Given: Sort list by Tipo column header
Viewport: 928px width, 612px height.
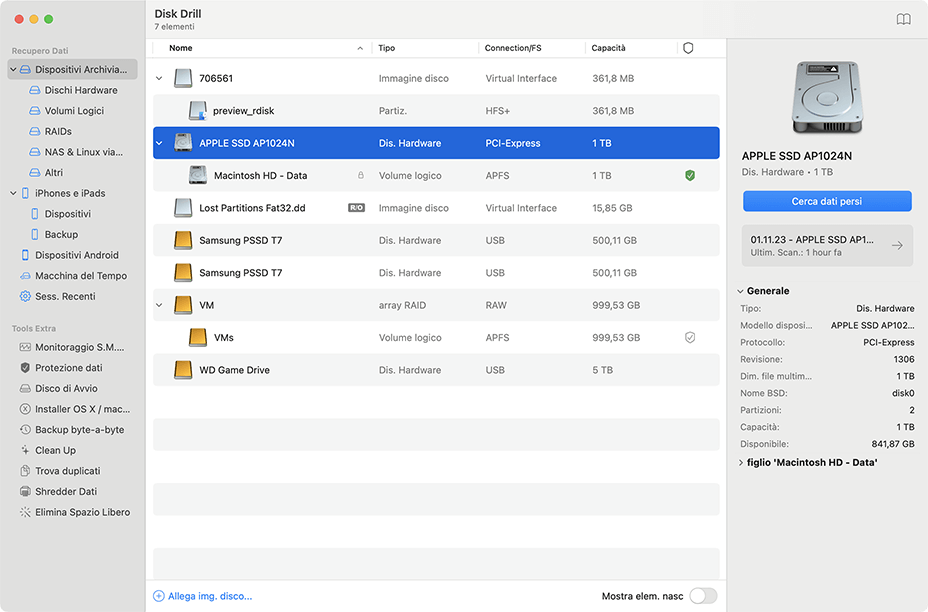Looking at the screenshot, I should (x=386, y=48).
